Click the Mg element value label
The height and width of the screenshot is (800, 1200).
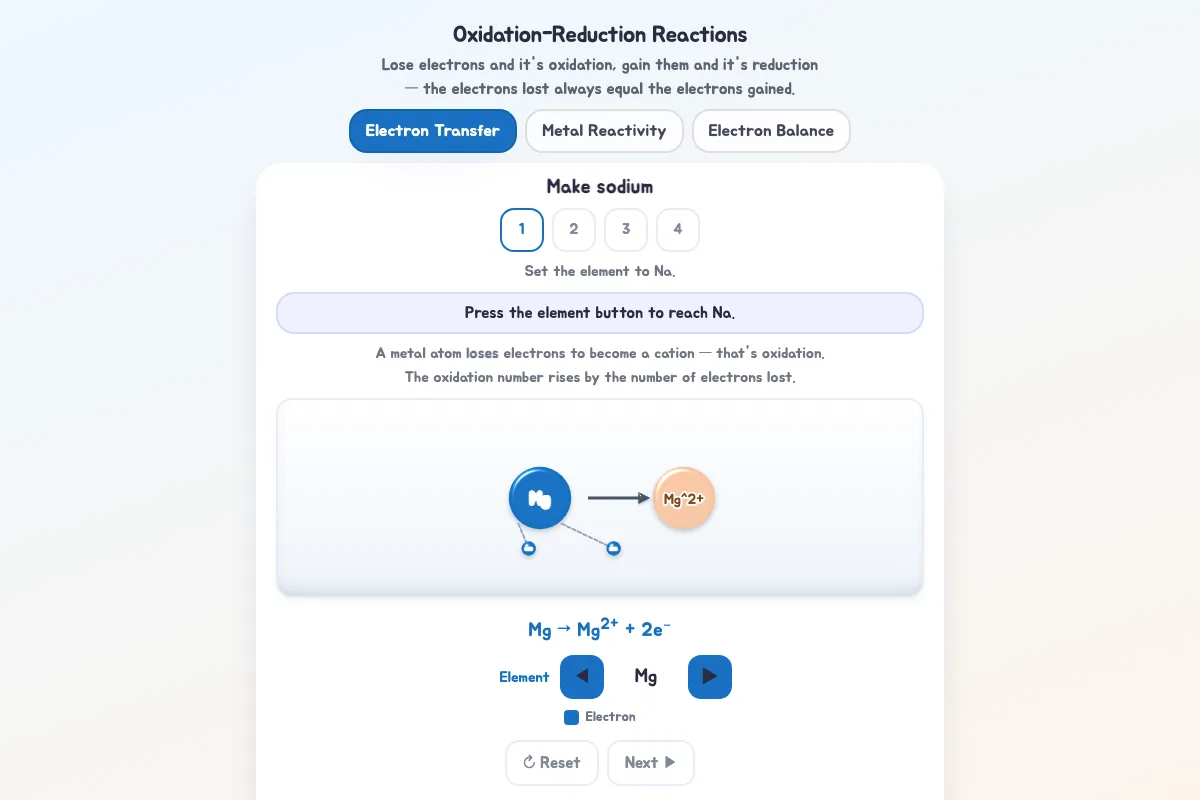pyautogui.click(x=646, y=677)
